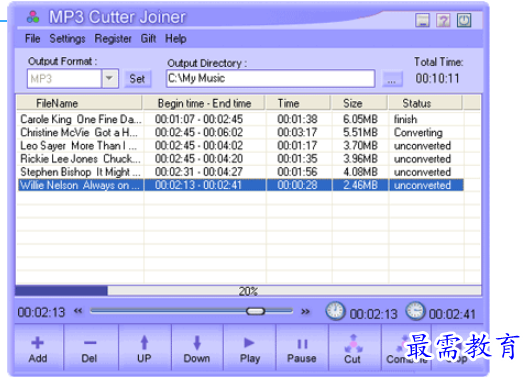Open the Gift menu
528x378 pixels.
pyautogui.click(x=148, y=38)
